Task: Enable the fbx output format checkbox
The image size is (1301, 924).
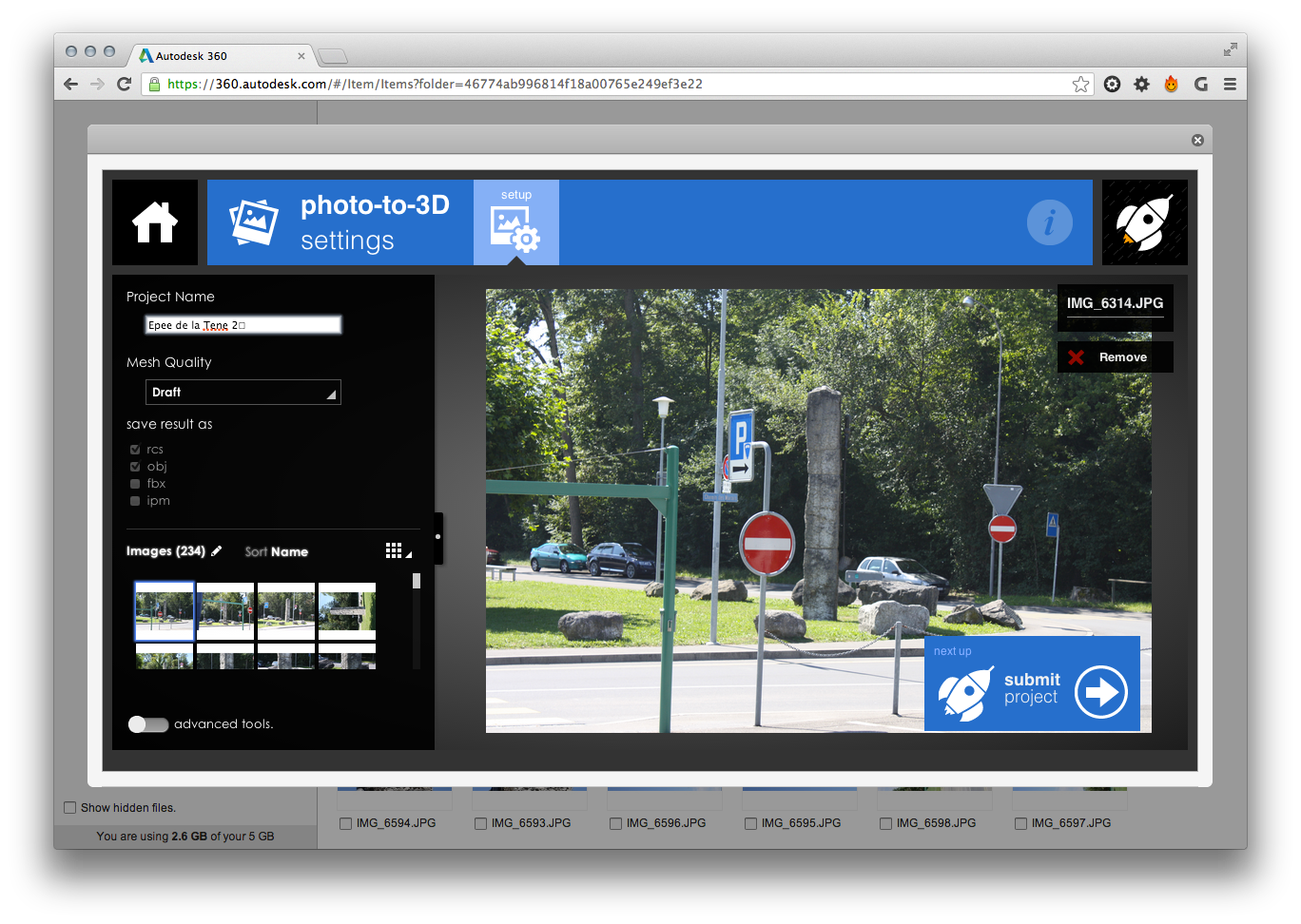Action: point(135,484)
